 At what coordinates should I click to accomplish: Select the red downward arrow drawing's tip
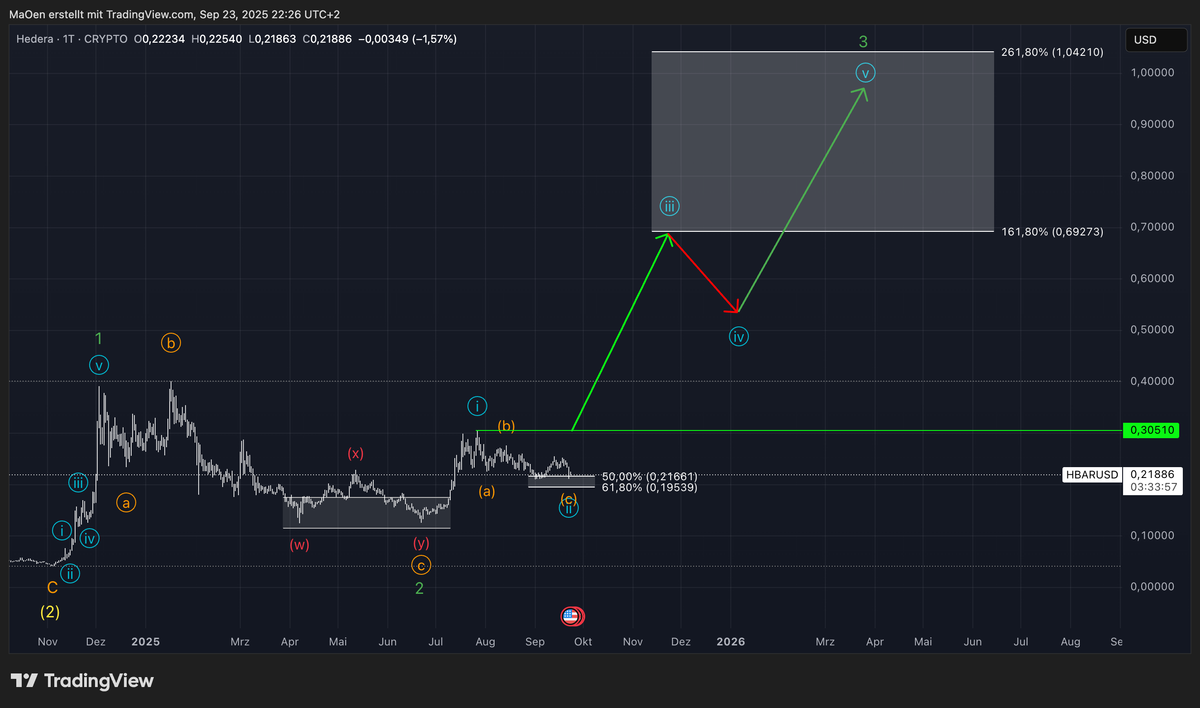(737, 311)
